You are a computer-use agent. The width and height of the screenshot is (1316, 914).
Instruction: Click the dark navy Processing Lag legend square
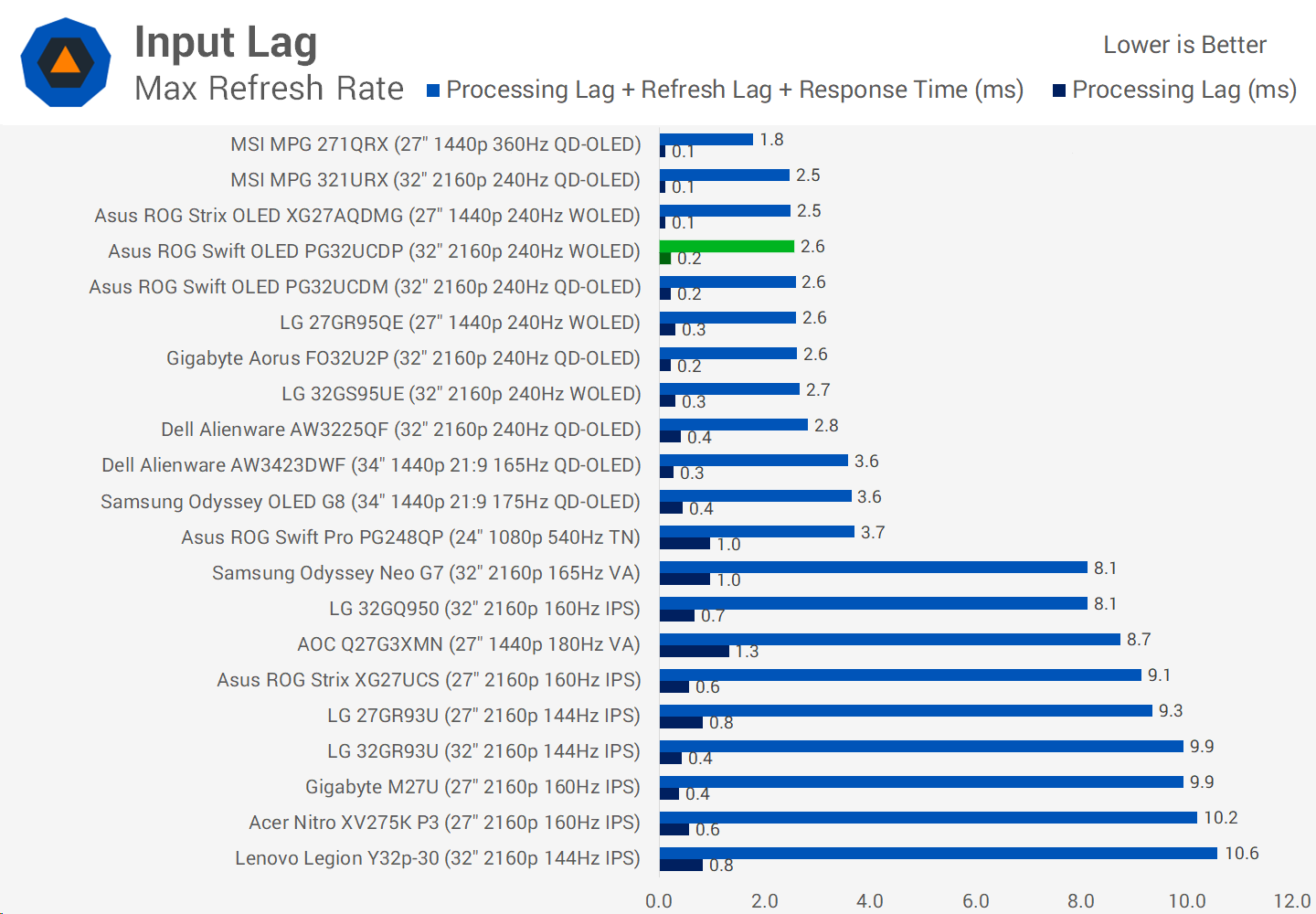click(x=1059, y=90)
